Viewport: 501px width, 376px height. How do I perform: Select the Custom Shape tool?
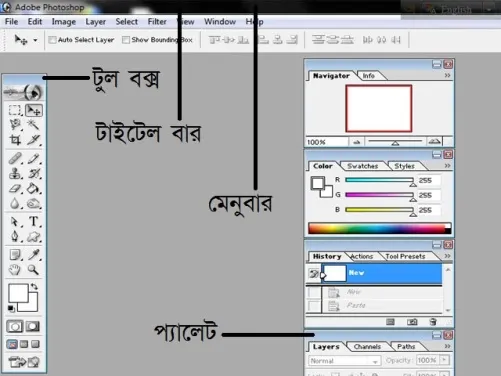coord(34,237)
